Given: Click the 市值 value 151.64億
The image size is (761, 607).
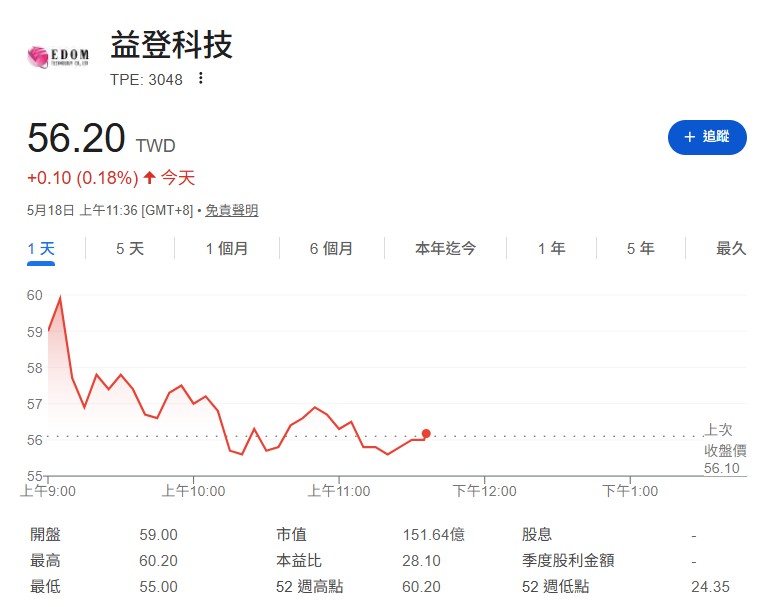Looking at the screenshot, I should (433, 535).
